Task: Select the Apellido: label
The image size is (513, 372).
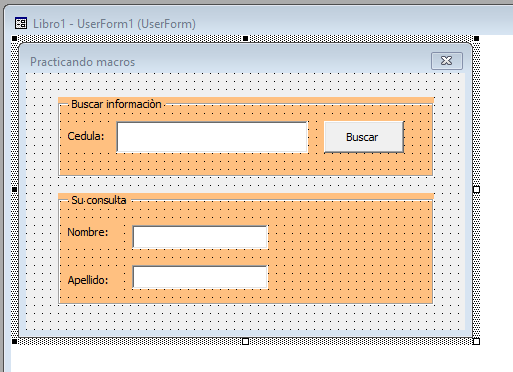Action: tap(88, 280)
